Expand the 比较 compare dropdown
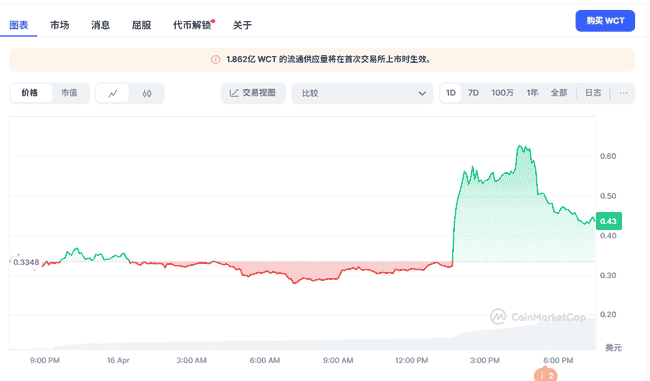Screen dimensions: 650x381 [363, 93]
